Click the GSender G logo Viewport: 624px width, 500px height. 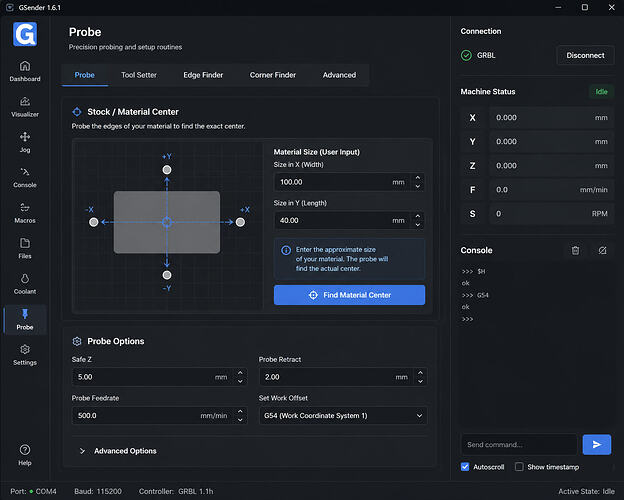(x=25, y=34)
